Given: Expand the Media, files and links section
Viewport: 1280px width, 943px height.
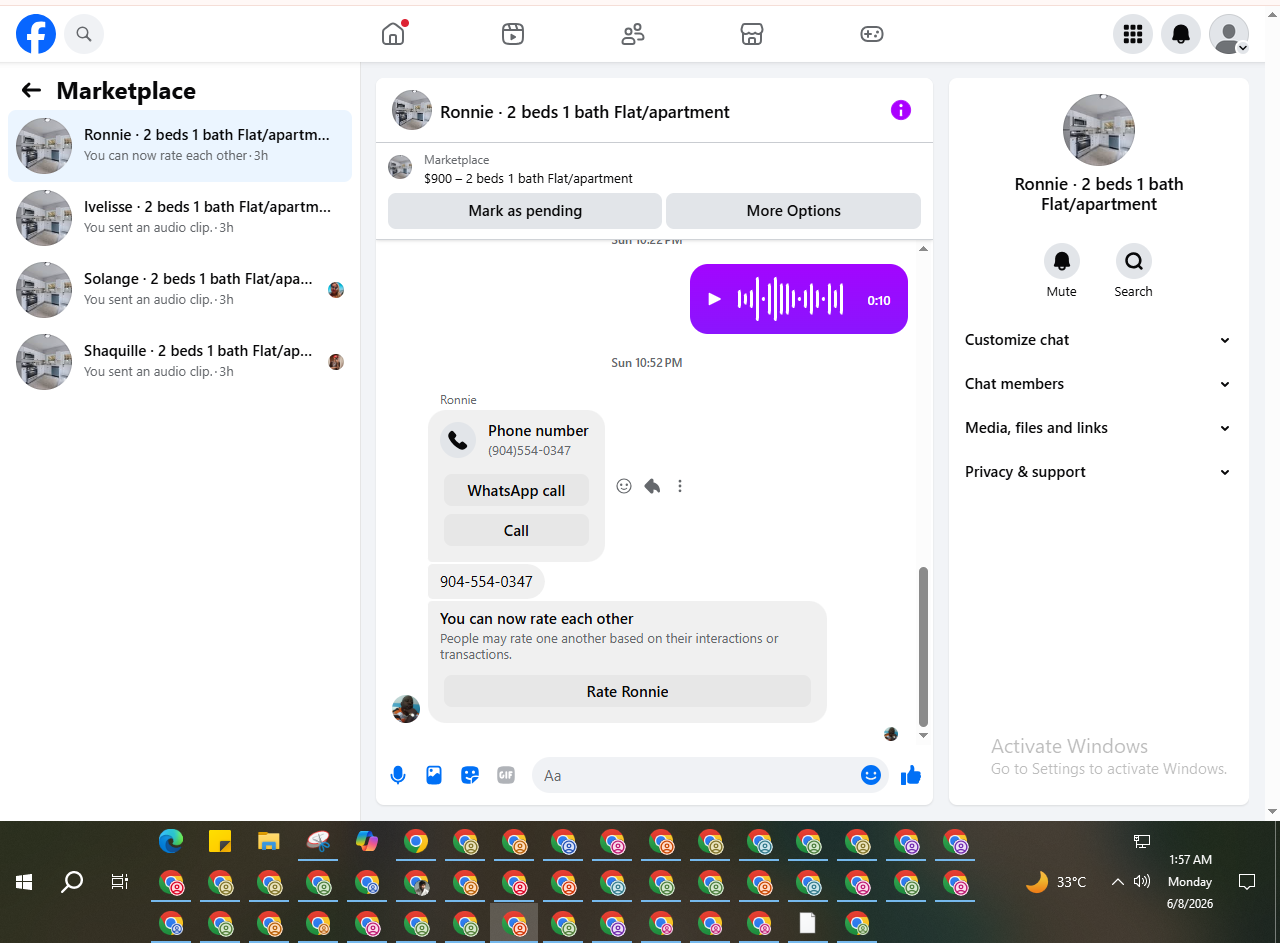Looking at the screenshot, I should (x=1098, y=428).
